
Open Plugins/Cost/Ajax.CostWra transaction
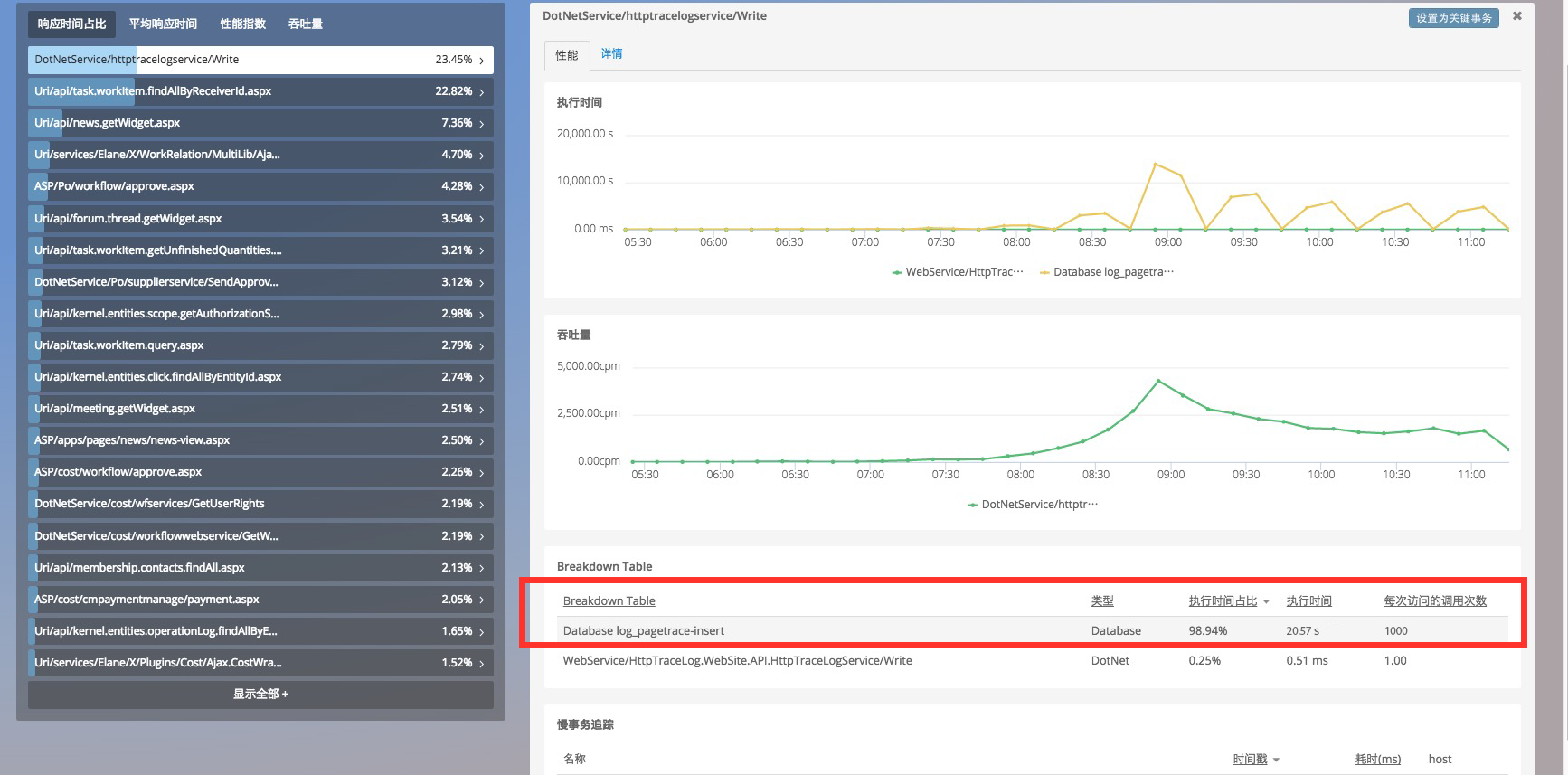pos(260,663)
